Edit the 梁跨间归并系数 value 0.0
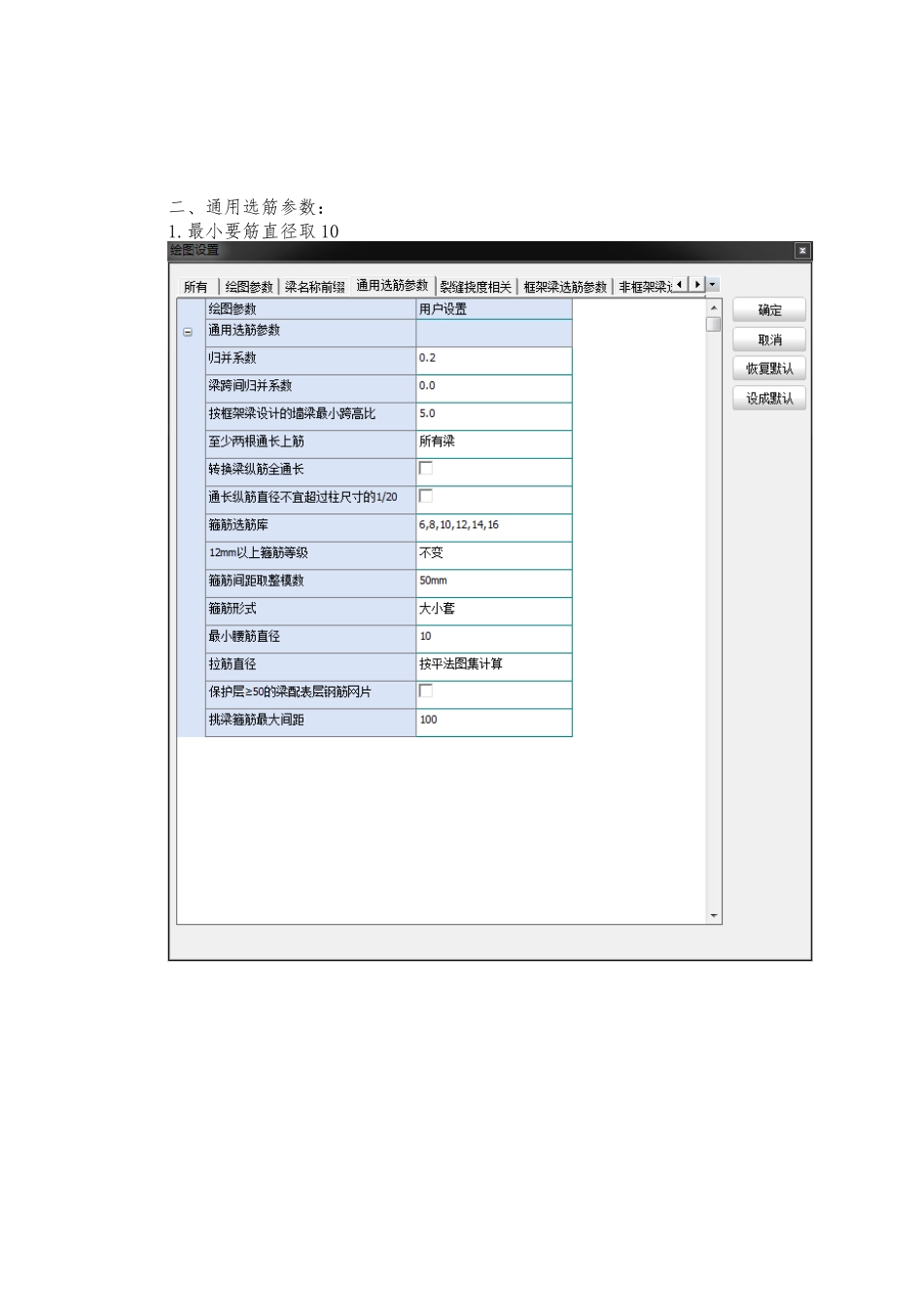The width and height of the screenshot is (924, 1307). [x=494, y=388]
